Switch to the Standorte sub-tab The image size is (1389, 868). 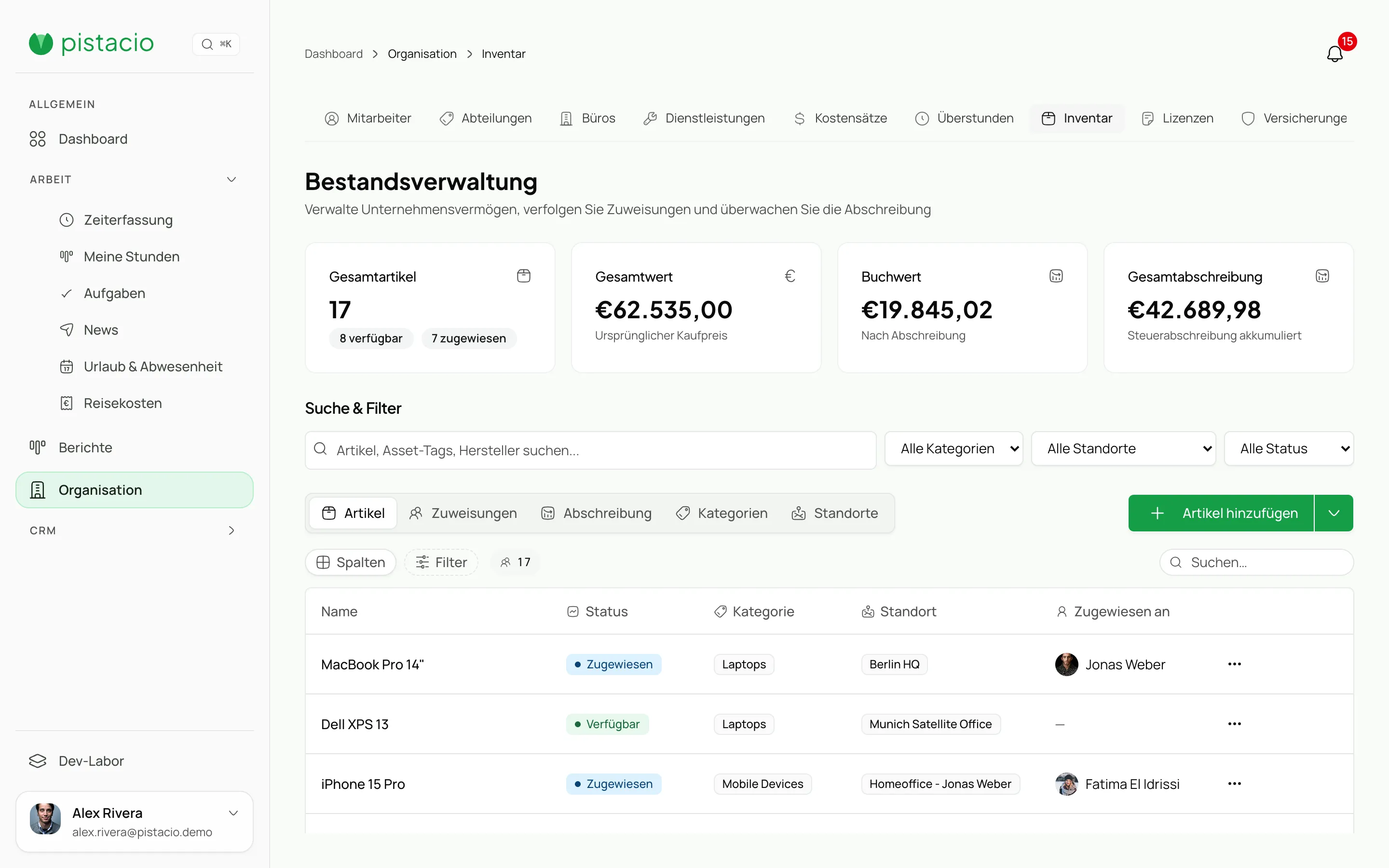[x=834, y=513]
